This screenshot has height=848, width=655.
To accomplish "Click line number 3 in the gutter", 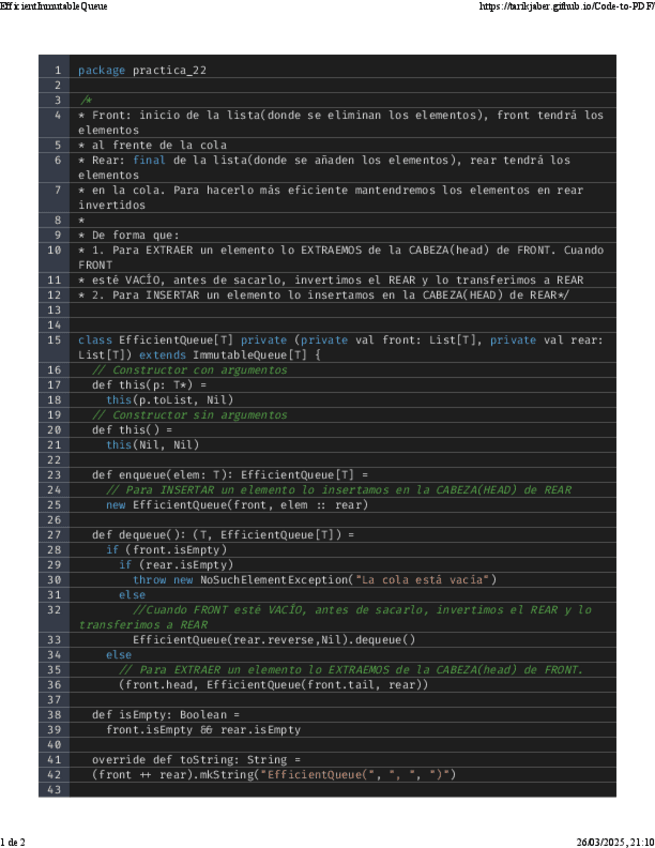I will [x=57, y=100].
